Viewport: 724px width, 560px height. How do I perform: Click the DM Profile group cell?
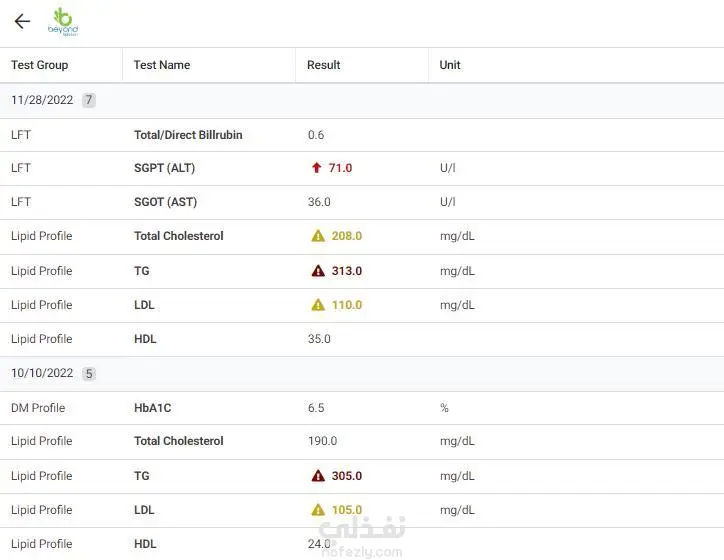(38, 408)
